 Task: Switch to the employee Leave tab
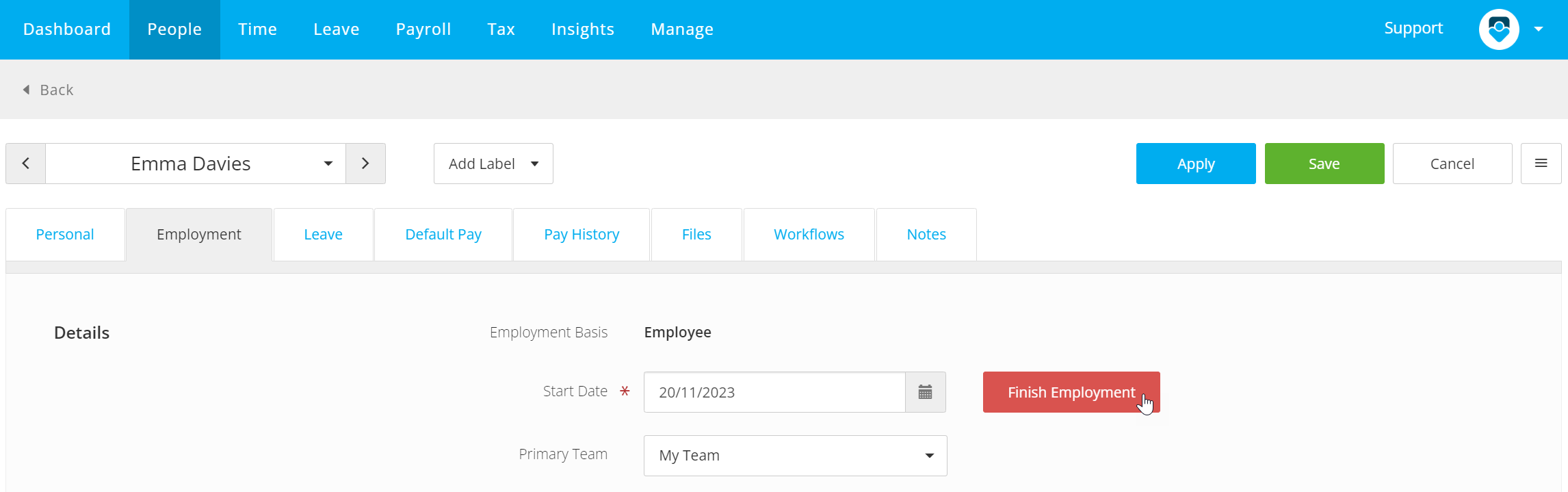pos(324,235)
